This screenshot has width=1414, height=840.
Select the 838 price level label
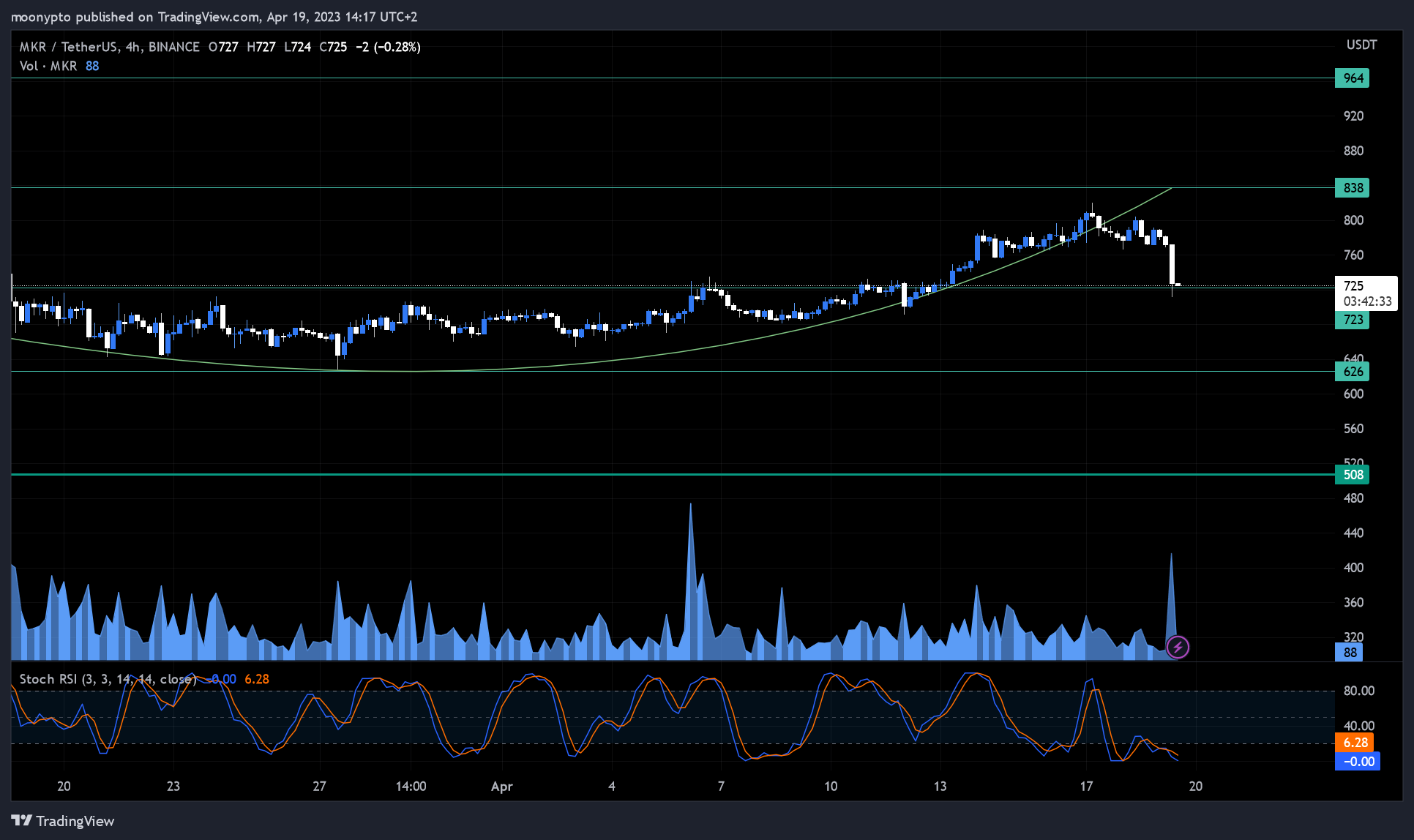pos(1353,188)
